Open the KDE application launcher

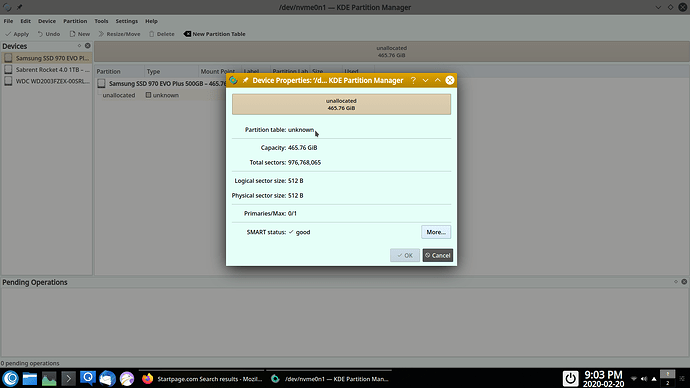(x=11, y=378)
